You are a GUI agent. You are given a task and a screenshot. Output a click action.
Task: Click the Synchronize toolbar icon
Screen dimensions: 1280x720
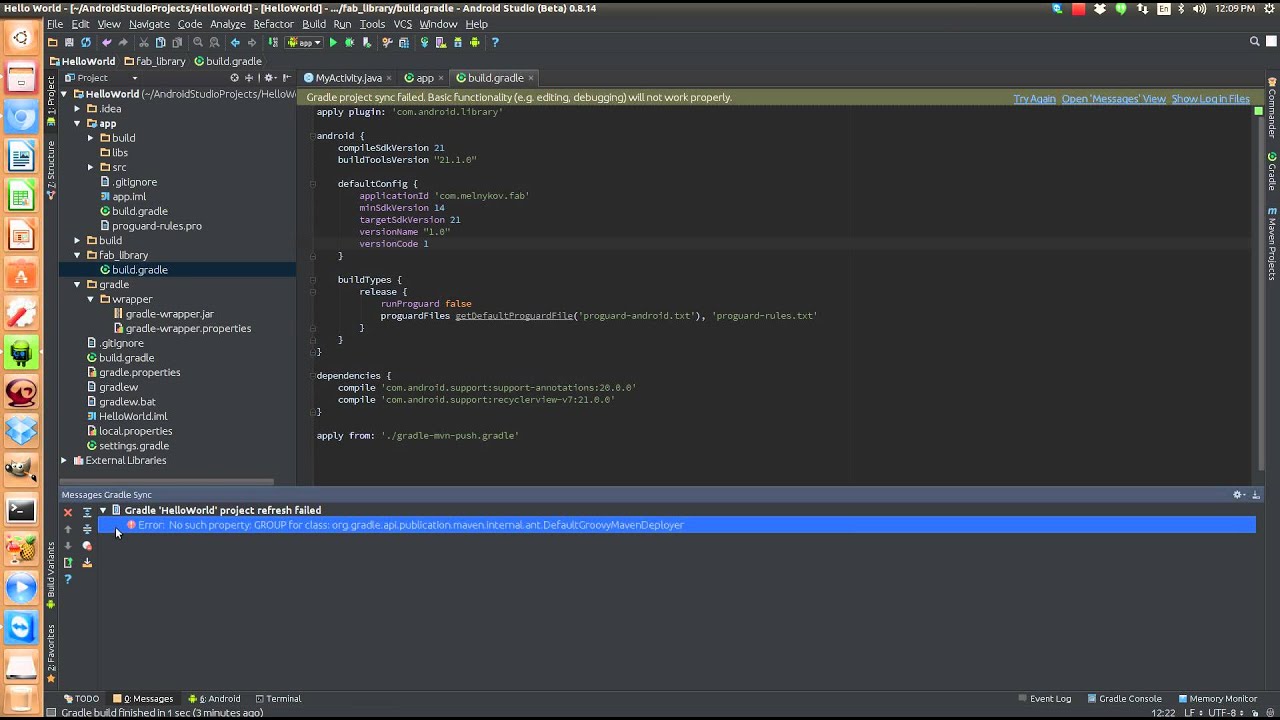(86, 42)
